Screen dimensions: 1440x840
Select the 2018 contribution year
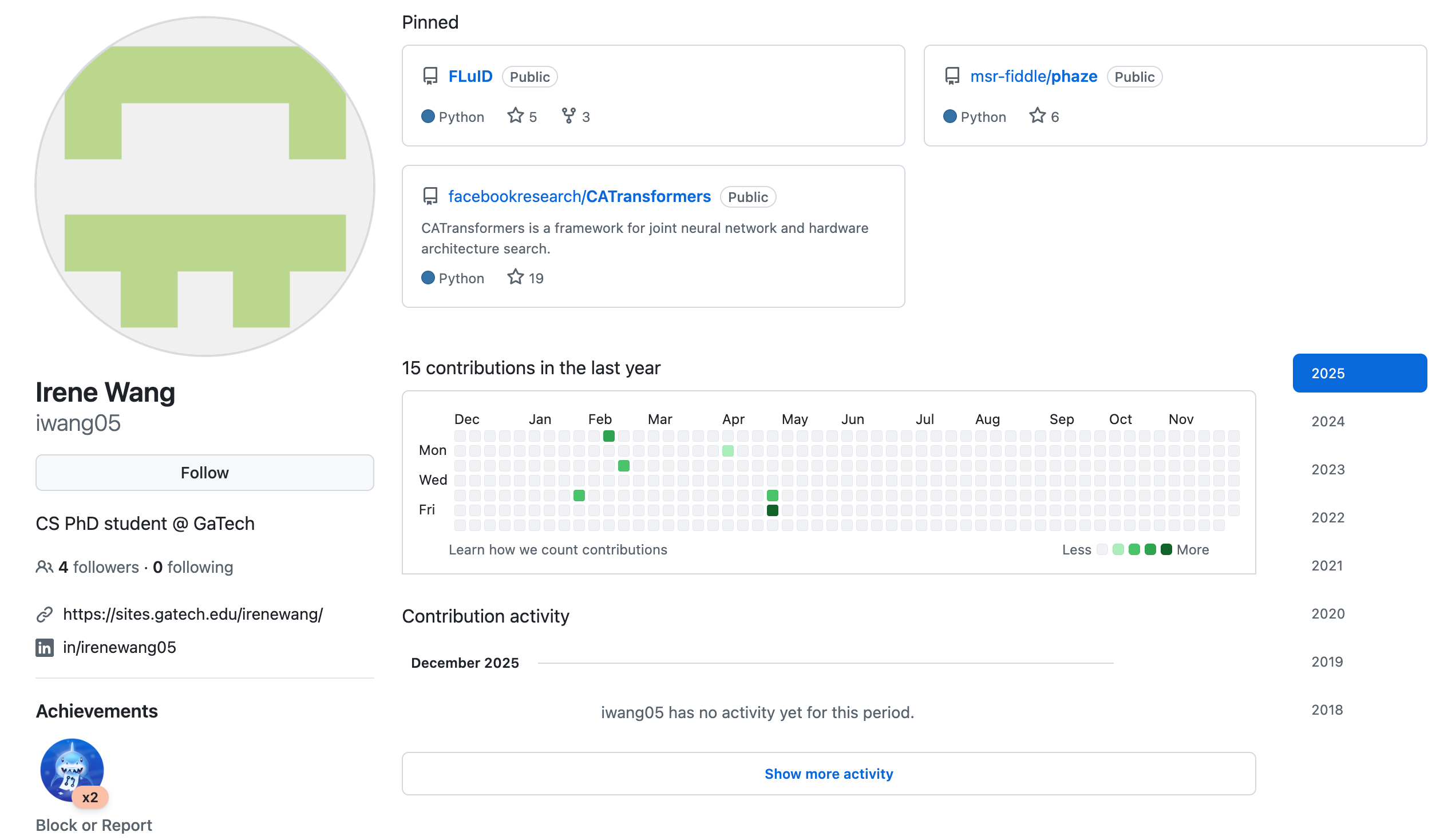coord(1327,710)
